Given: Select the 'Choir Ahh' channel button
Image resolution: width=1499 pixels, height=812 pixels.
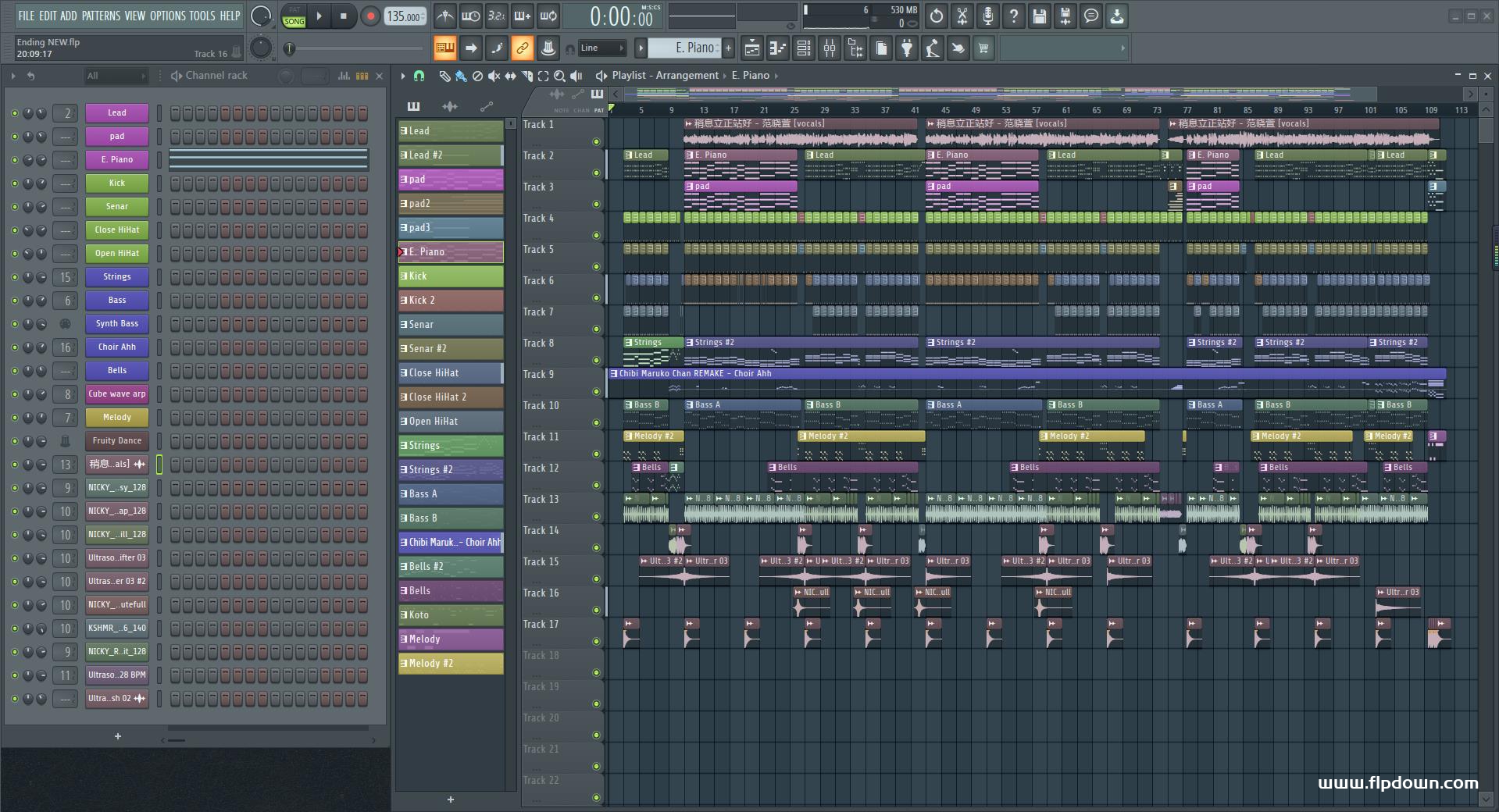Looking at the screenshot, I should (117, 347).
